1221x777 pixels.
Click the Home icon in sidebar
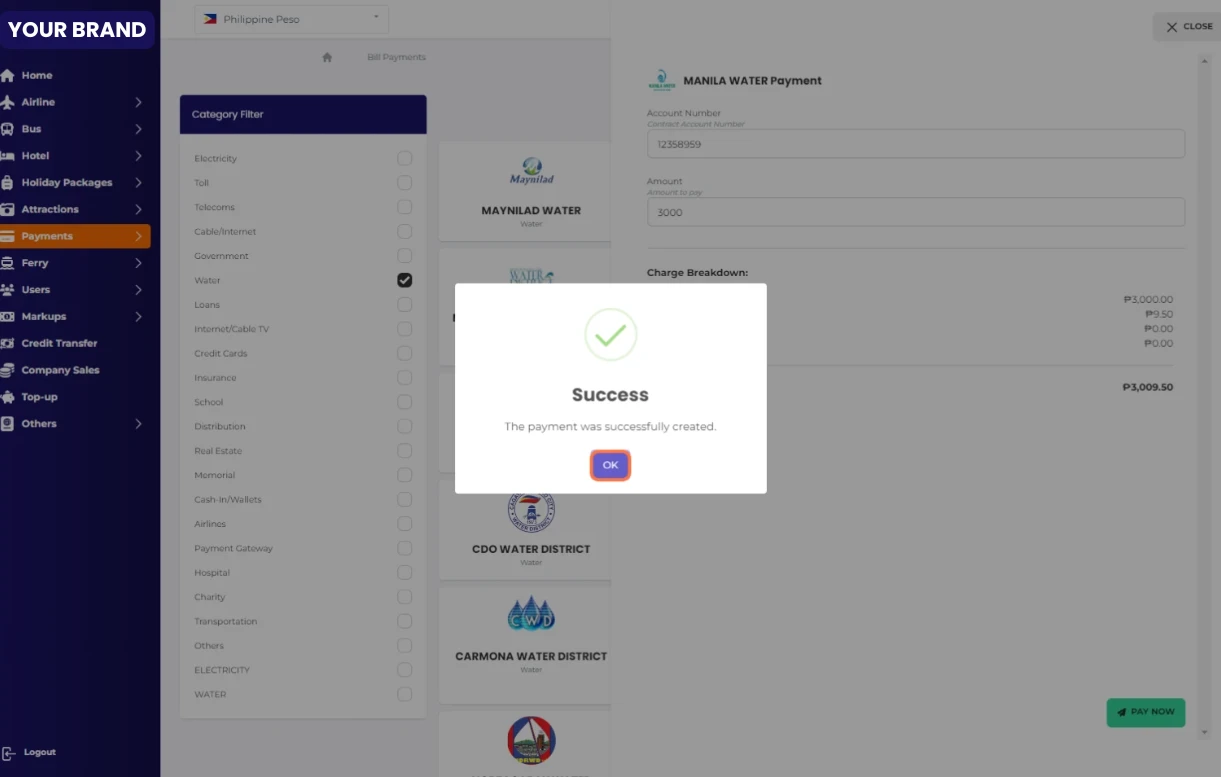(8, 76)
